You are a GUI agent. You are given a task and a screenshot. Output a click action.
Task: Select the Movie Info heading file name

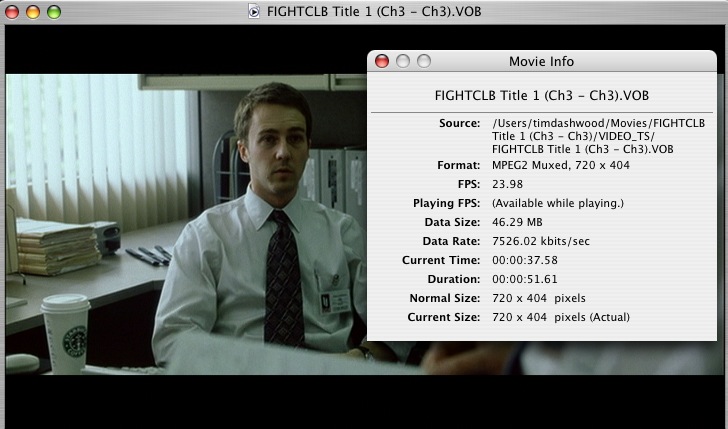(x=541, y=96)
